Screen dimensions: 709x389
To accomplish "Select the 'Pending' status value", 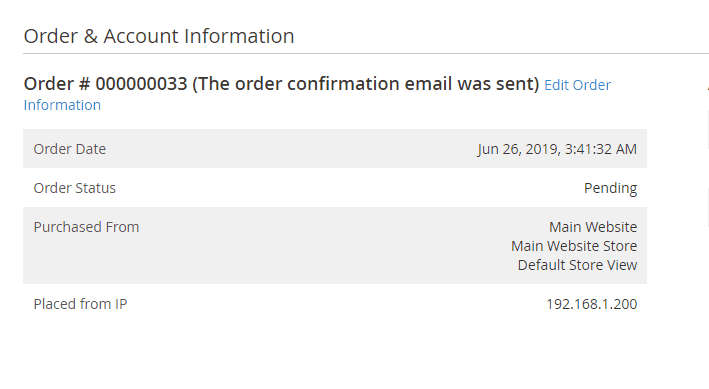I will coord(610,188).
